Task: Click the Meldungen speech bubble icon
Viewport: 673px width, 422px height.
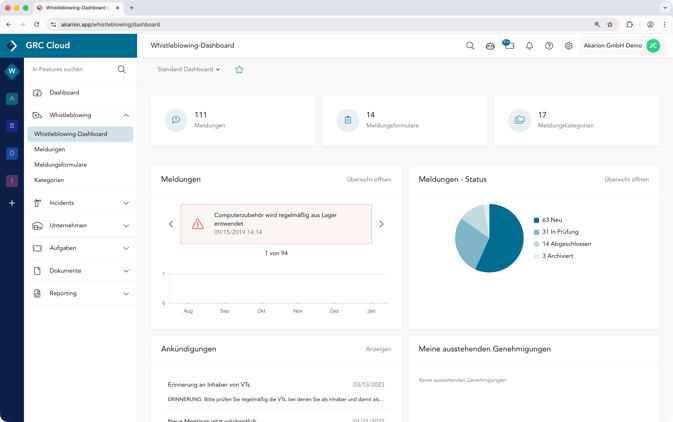Action: pos(176,120)
